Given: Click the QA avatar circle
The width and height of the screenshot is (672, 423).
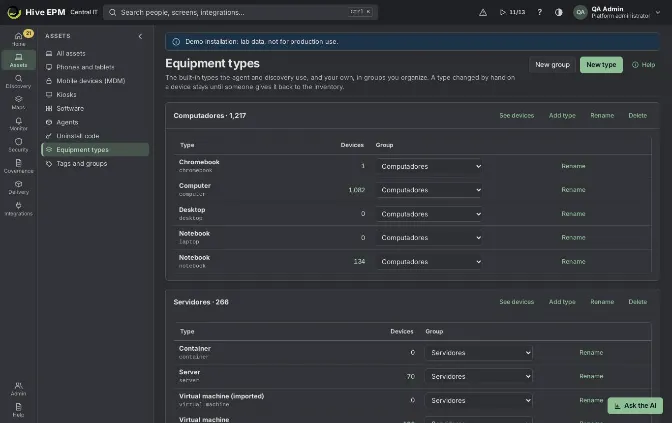Looking at the screenshot, I should point(580,12).
